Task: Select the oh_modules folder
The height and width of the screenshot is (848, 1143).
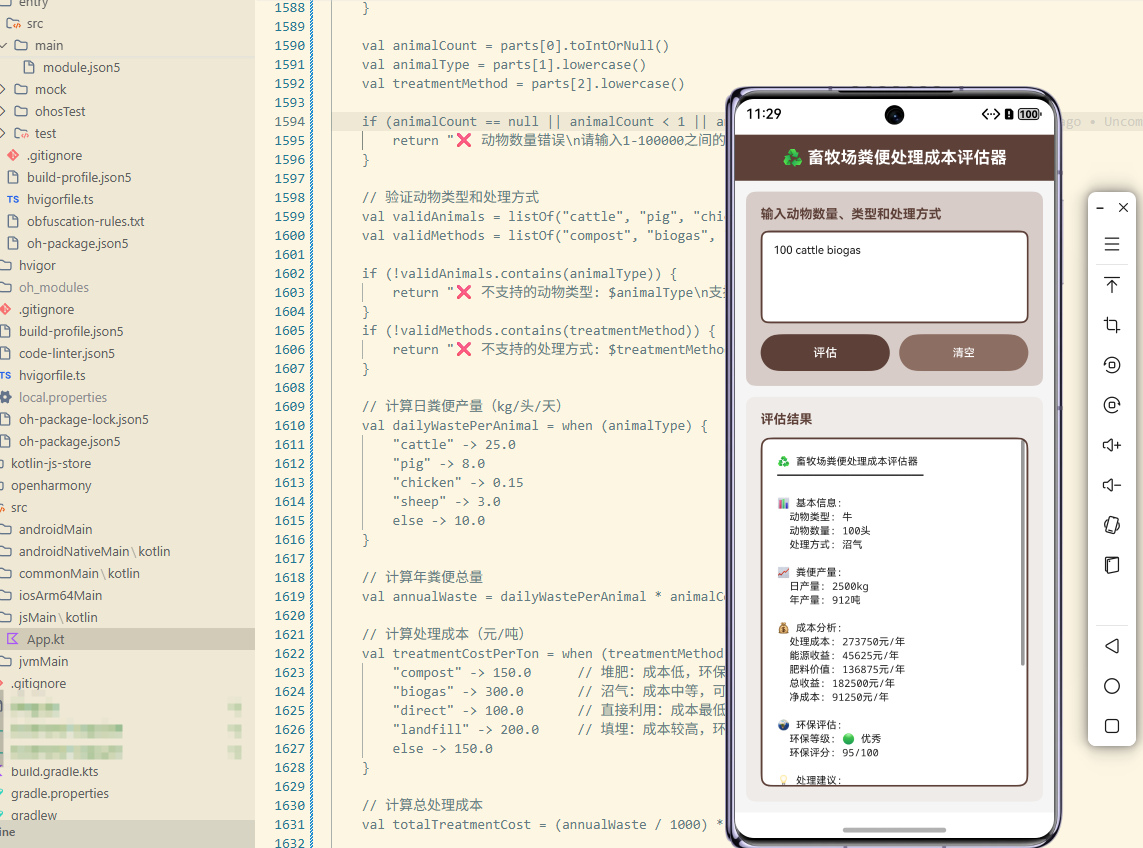Action: 53,287
